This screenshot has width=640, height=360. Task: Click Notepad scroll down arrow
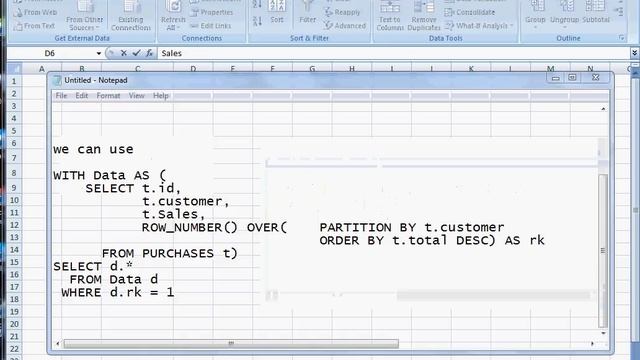(x=603, y=333)
